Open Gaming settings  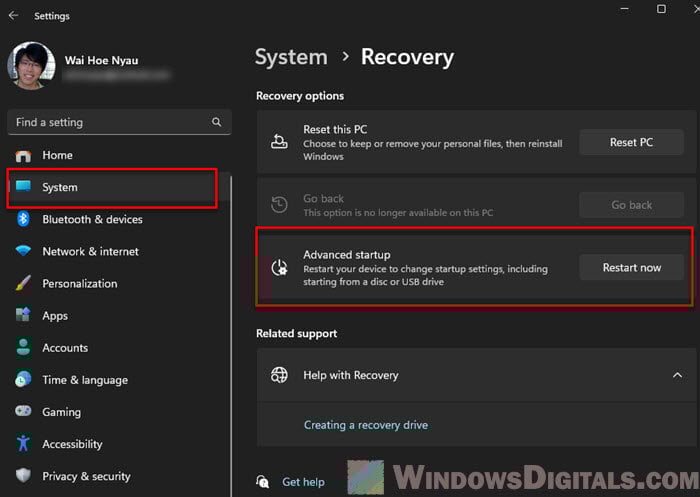pos(119,412)
